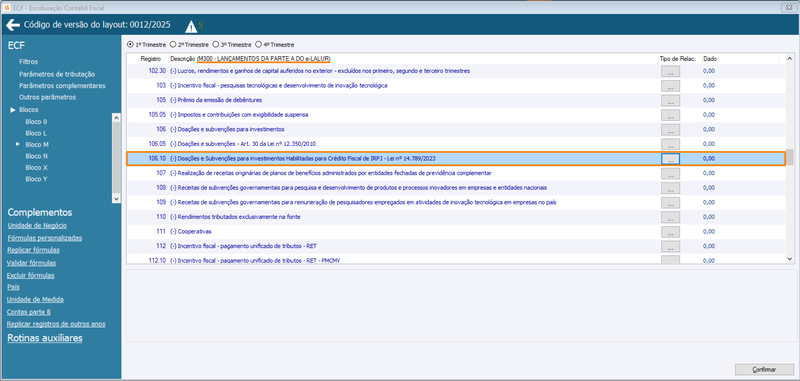Click the table vertical scrollbar thumb
Viewport: 800px width, 381px height.
[x=790, y=157]
